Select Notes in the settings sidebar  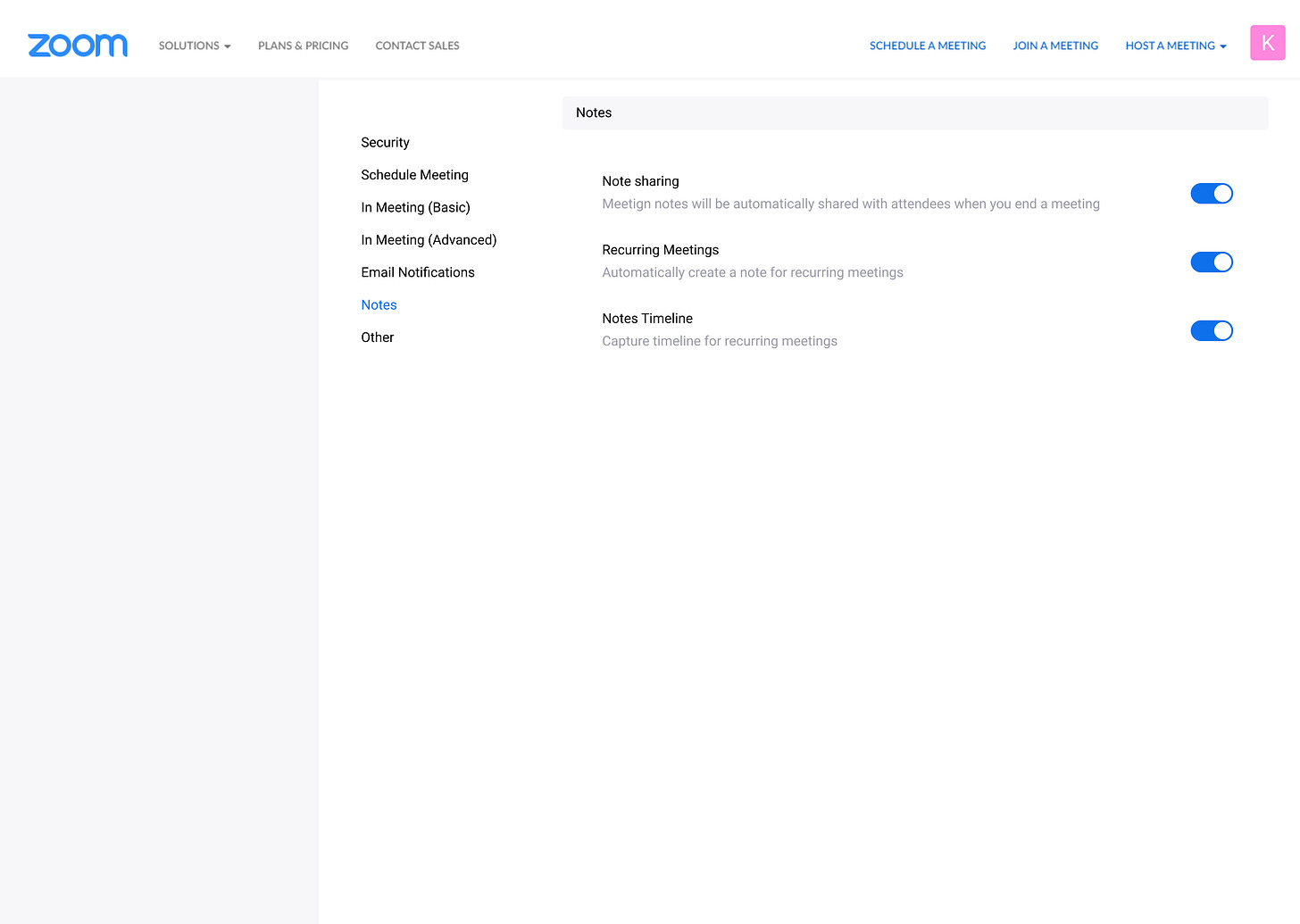(379, 305)
